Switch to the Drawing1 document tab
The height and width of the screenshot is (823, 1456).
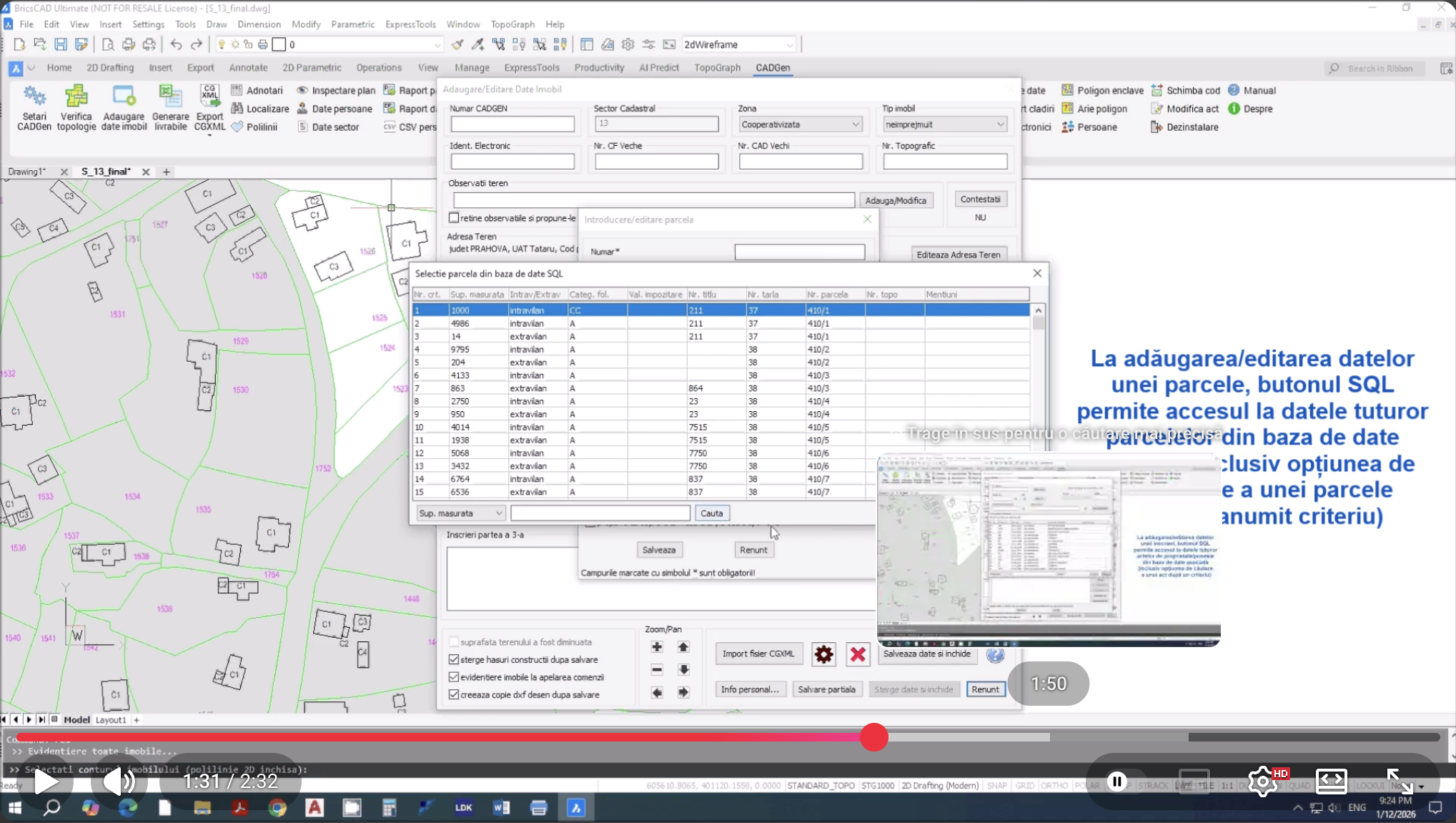click(x=26, y=172)
